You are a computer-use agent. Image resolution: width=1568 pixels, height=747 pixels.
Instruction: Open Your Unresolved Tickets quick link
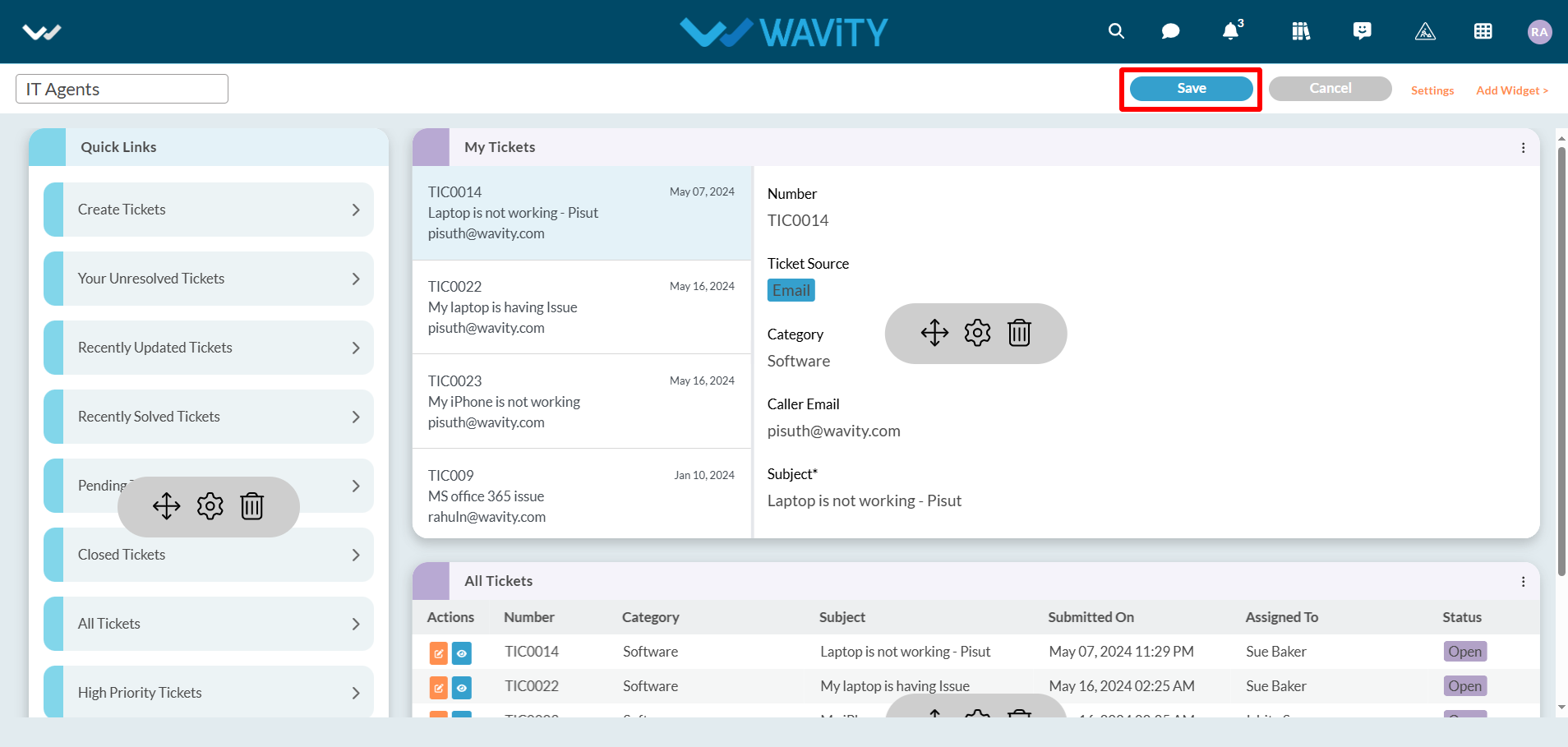pyautogui.click(x=209, y=279)
